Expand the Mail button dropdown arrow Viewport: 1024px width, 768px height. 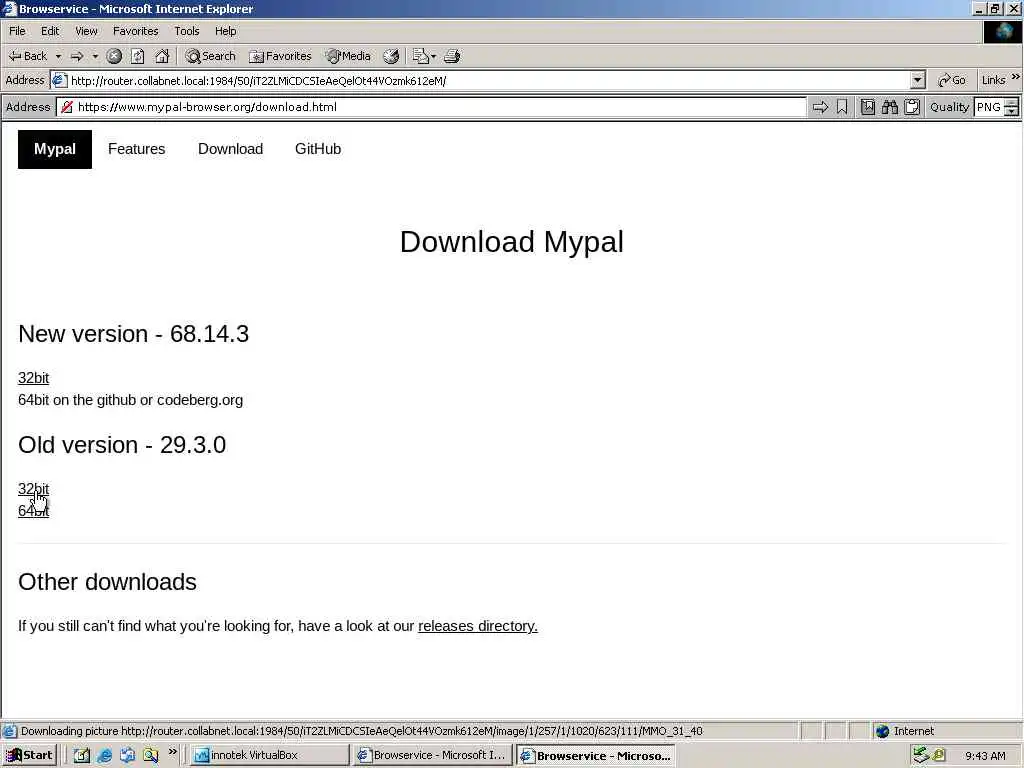pos(434,56)
